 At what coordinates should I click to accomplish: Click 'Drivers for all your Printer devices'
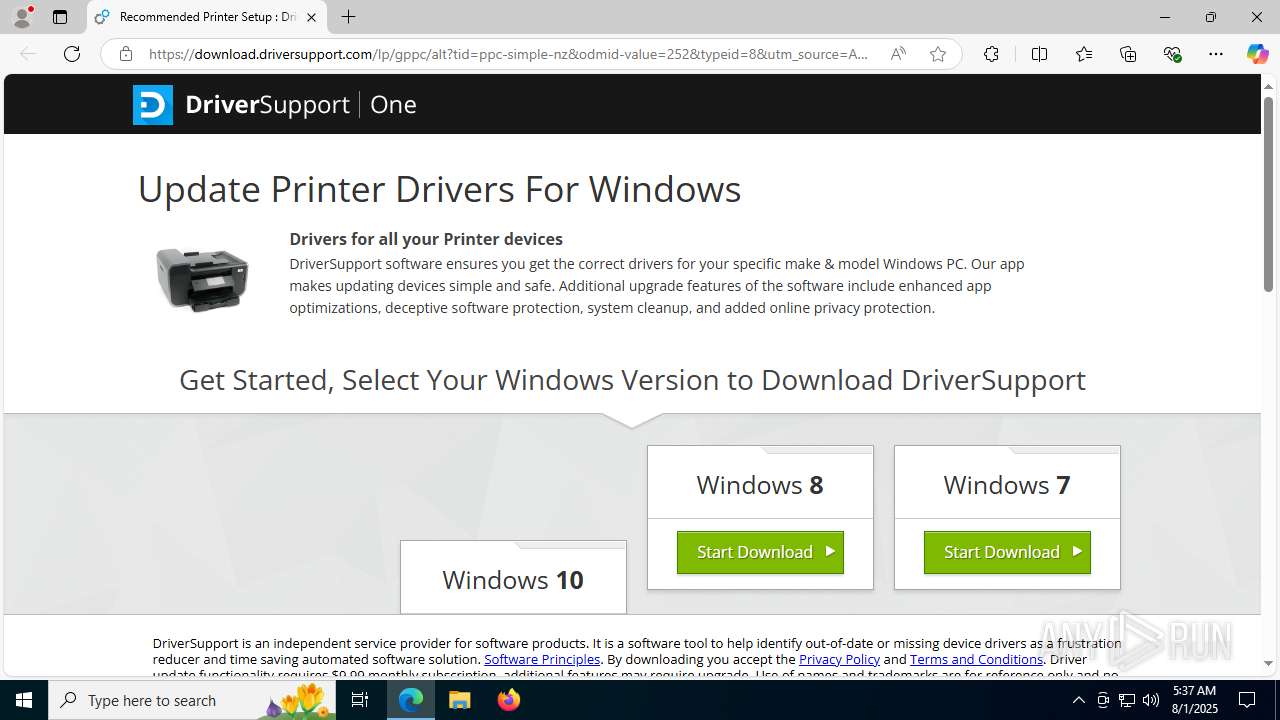[x=426, y=239]
